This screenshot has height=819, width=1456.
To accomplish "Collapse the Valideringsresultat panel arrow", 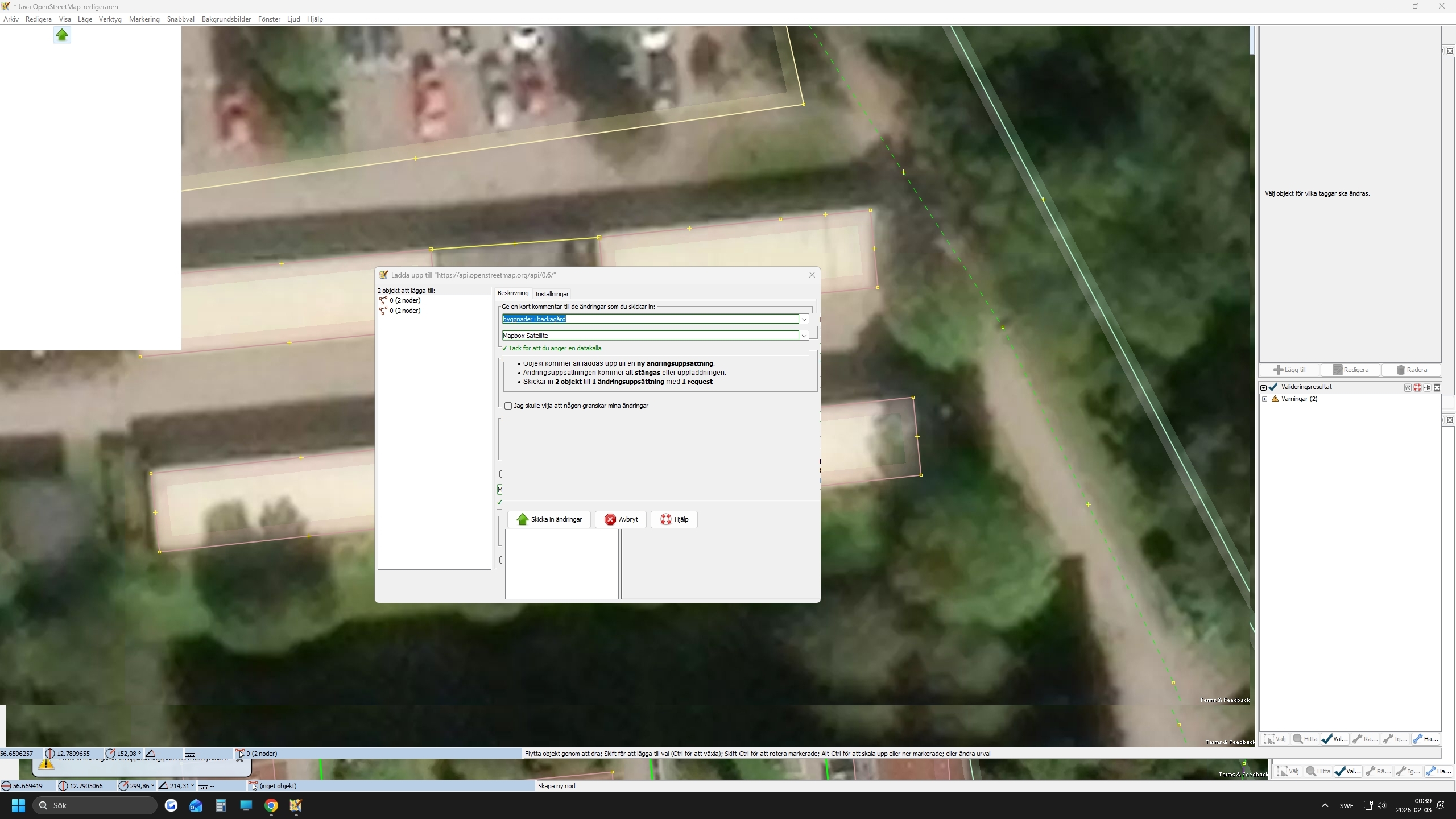I will (1264, 387).
